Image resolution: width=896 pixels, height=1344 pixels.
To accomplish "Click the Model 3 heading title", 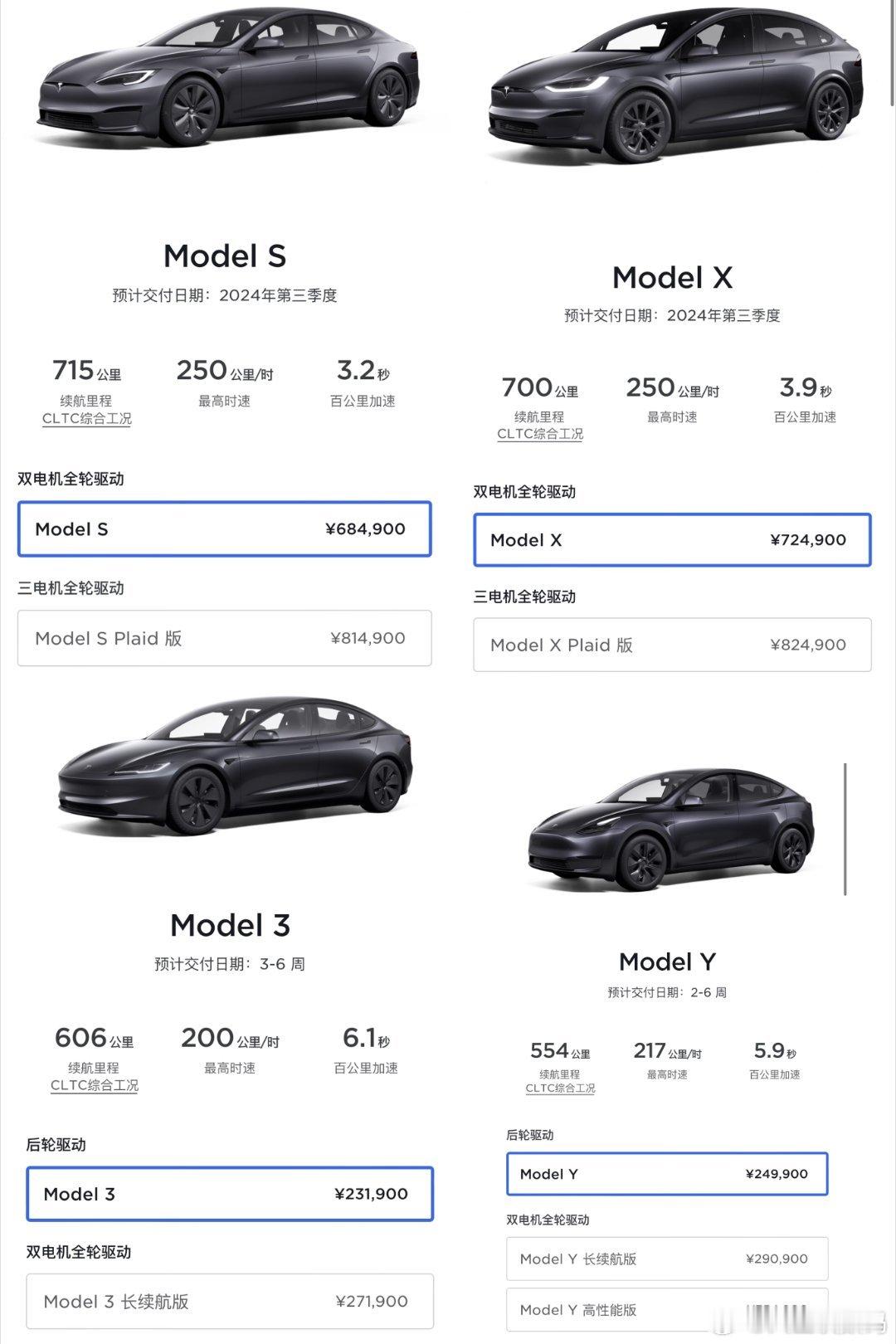I will click(230, 925).
